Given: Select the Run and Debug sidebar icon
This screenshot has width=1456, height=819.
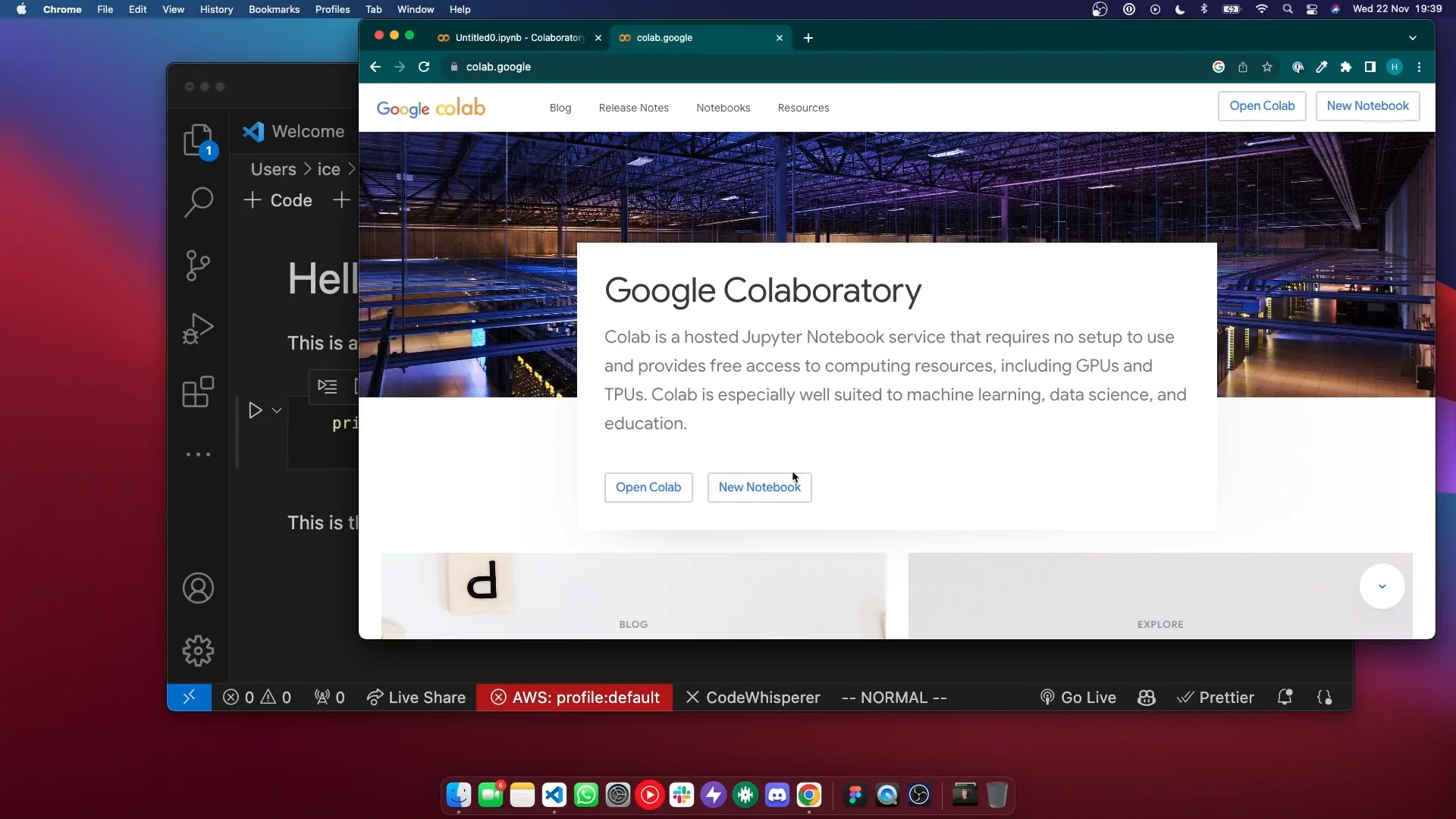Looking at the screenshot, I should pyautogui.click(x=197, y=328).
